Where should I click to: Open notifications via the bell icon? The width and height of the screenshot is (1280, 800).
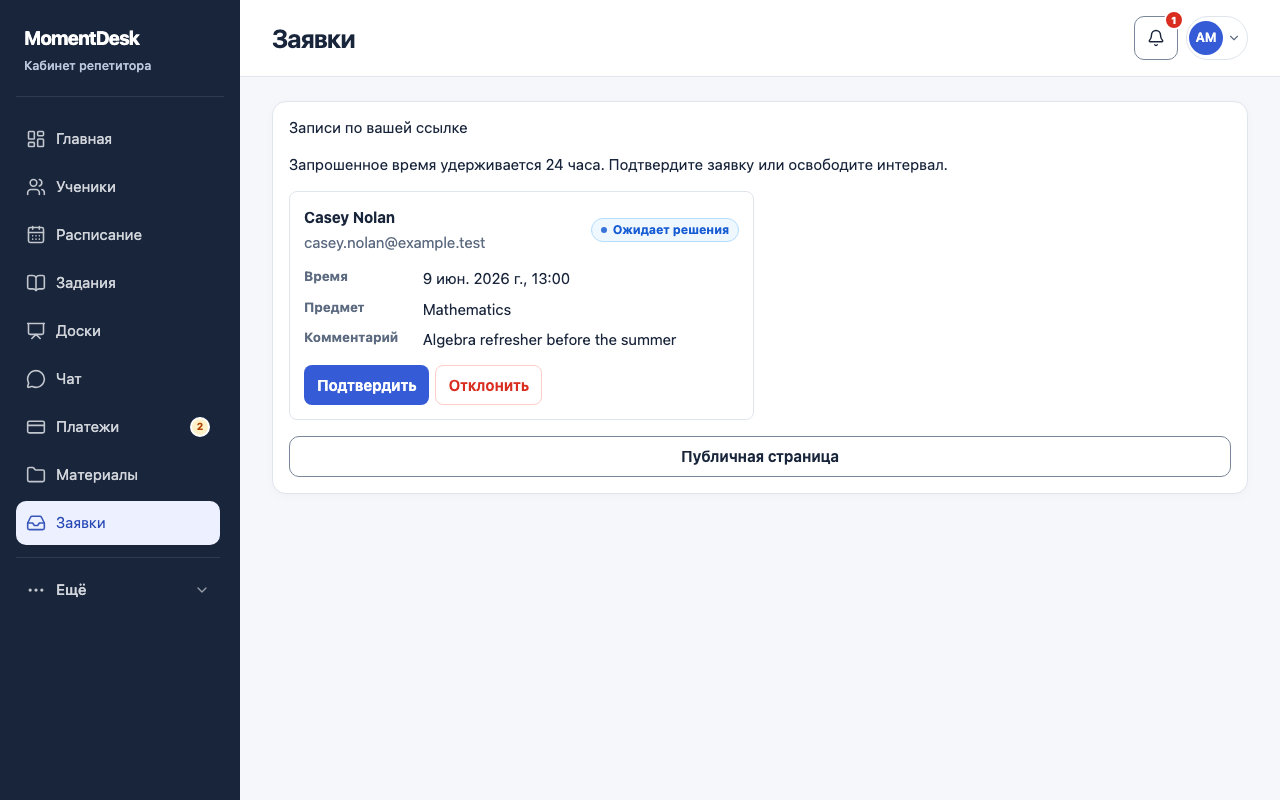(1156, 38)
